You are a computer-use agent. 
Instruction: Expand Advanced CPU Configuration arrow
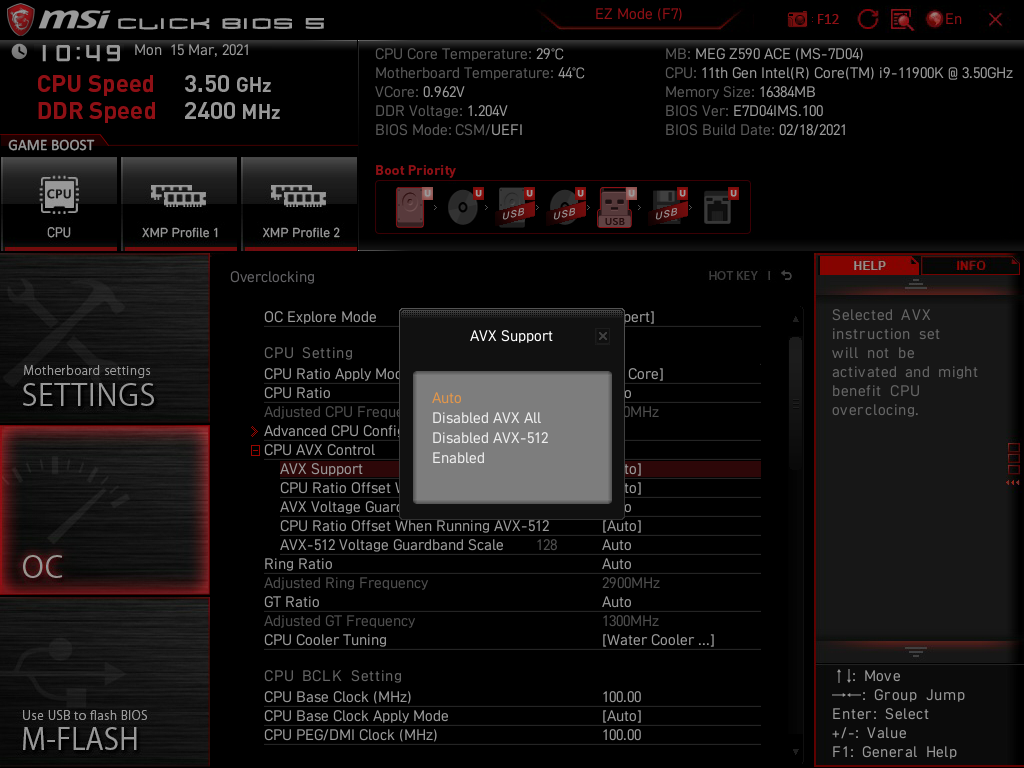click(x=255, y=431)
